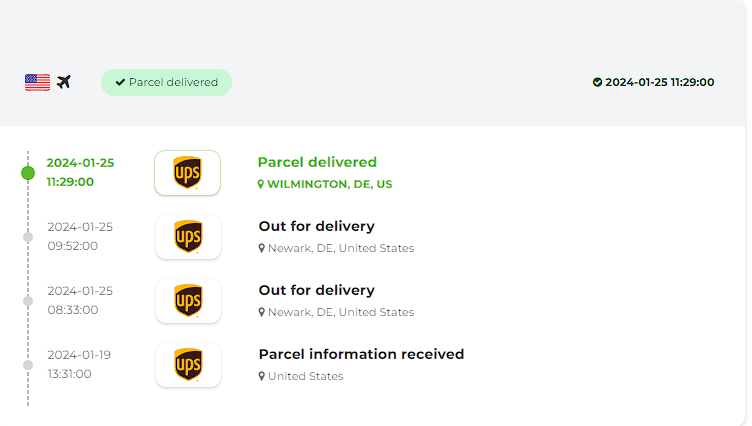Image resolution: width=752 pixels, height=426 pixels.
Task: Click the green Parcel delivered event title
Action: pyautogui.click(x=317, y=162)
